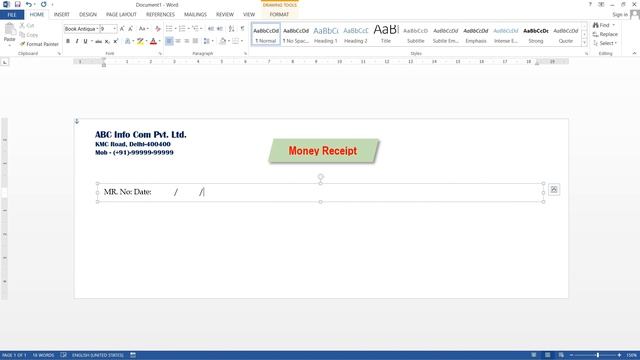Viewport: 640px width, 360px height.
Task: Show paragraph marks with pilcrow icon
Action: pos(242,29)
